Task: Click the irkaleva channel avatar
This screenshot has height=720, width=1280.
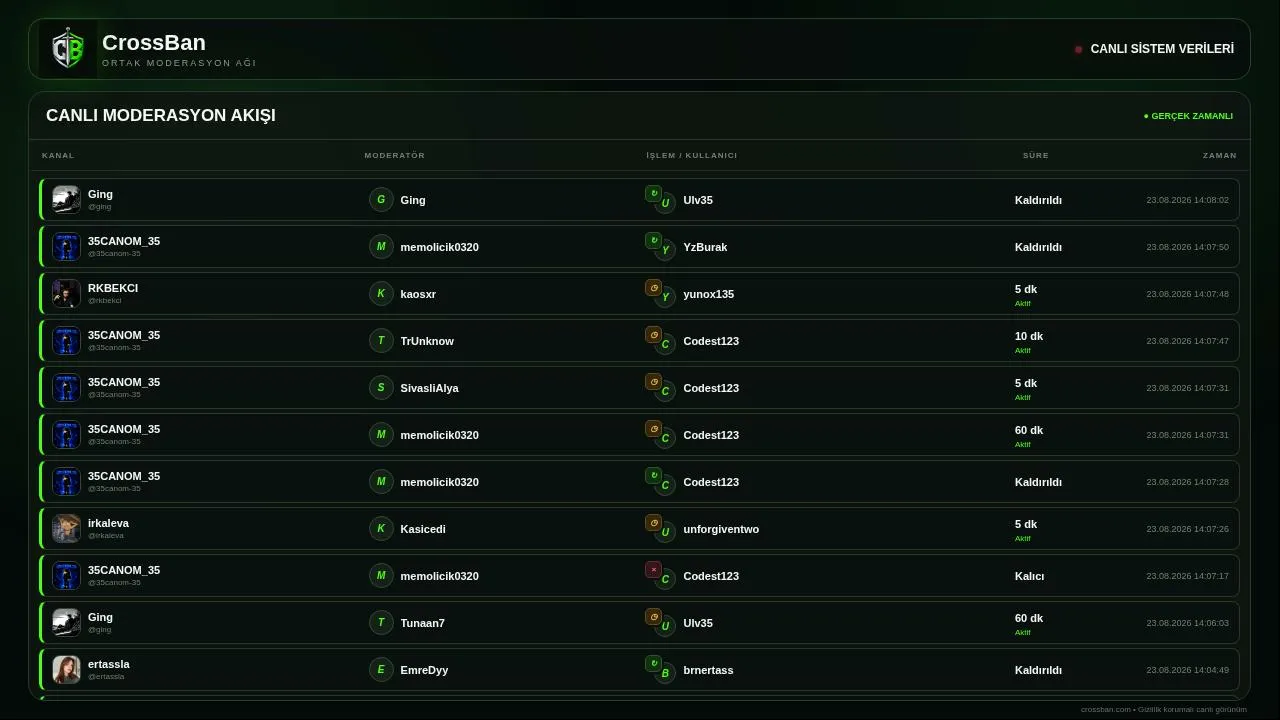Action: pos(66,528)
